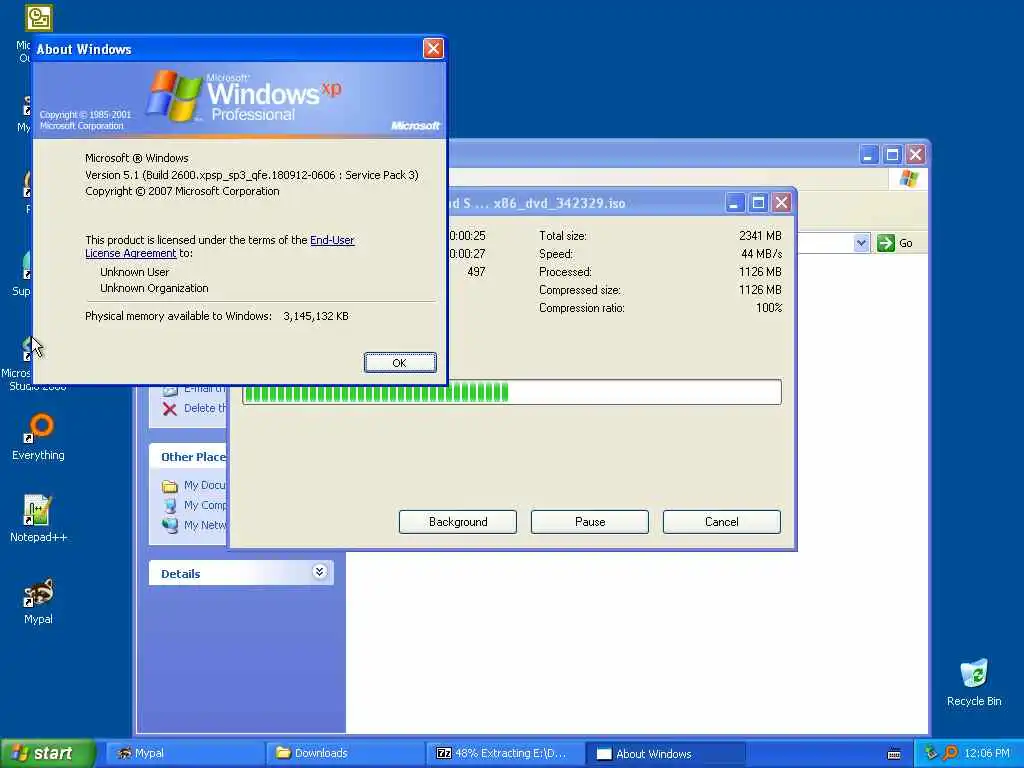Minimize the 7-Zip extraction window

pyautogui.click(x=735, y=203)
